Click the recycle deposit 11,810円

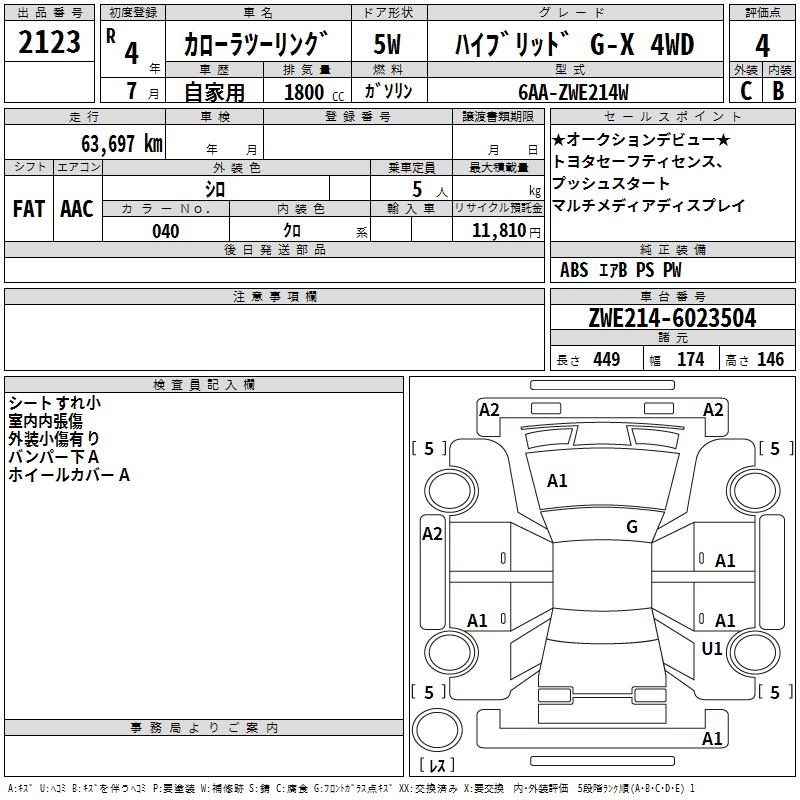point(506,231)
